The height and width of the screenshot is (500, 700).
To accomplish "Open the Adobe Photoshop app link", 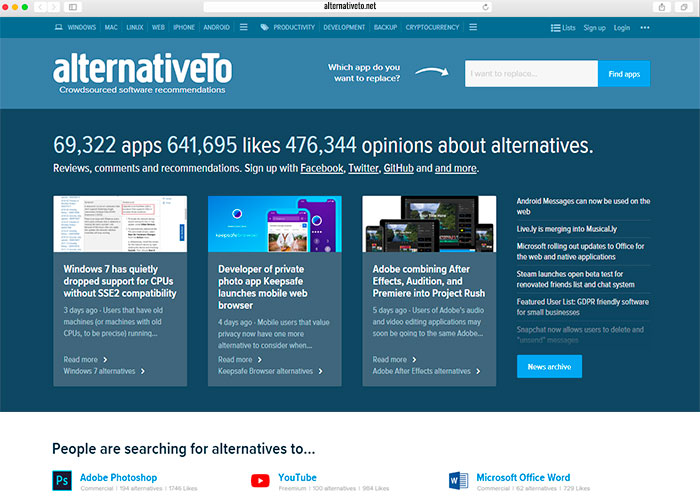I will pos(118,477).
